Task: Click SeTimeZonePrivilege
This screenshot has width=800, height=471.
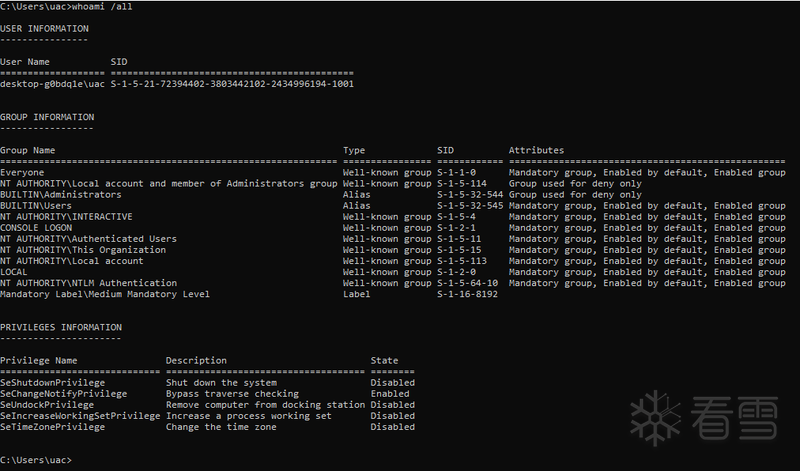Action: coord(53,427)
